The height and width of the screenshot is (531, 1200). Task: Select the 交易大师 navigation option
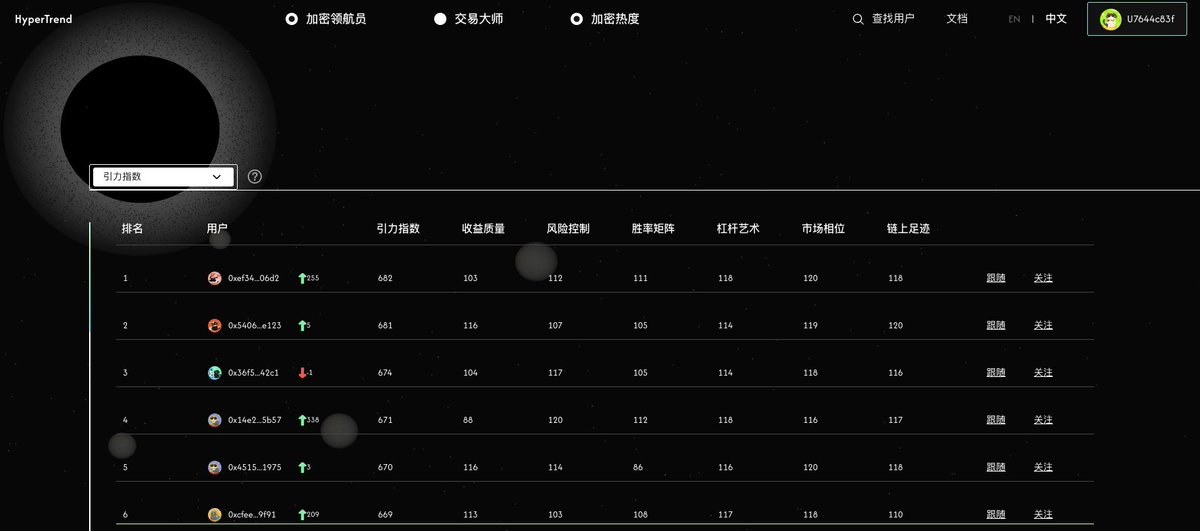468,19
